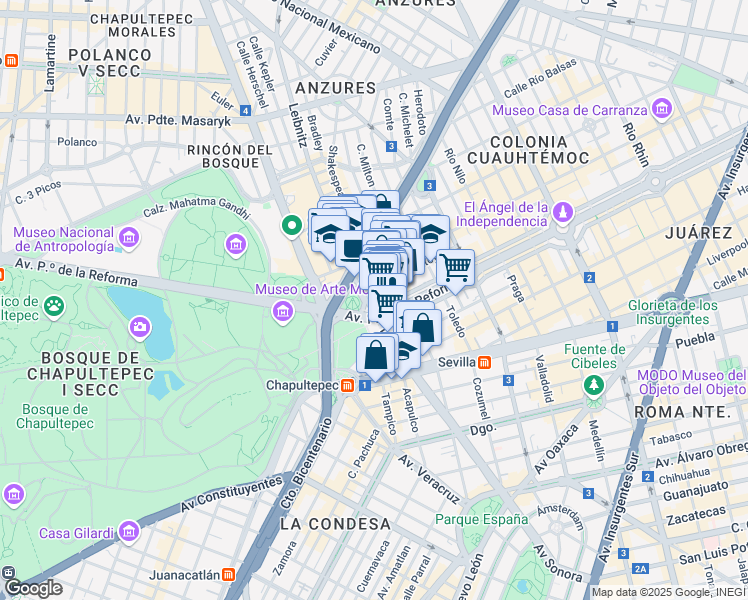Click the Av. Pdte. Masaryk street label
The width and height of the screenshot is (748, 600).
pyautogui.click(x=178, y=120)
